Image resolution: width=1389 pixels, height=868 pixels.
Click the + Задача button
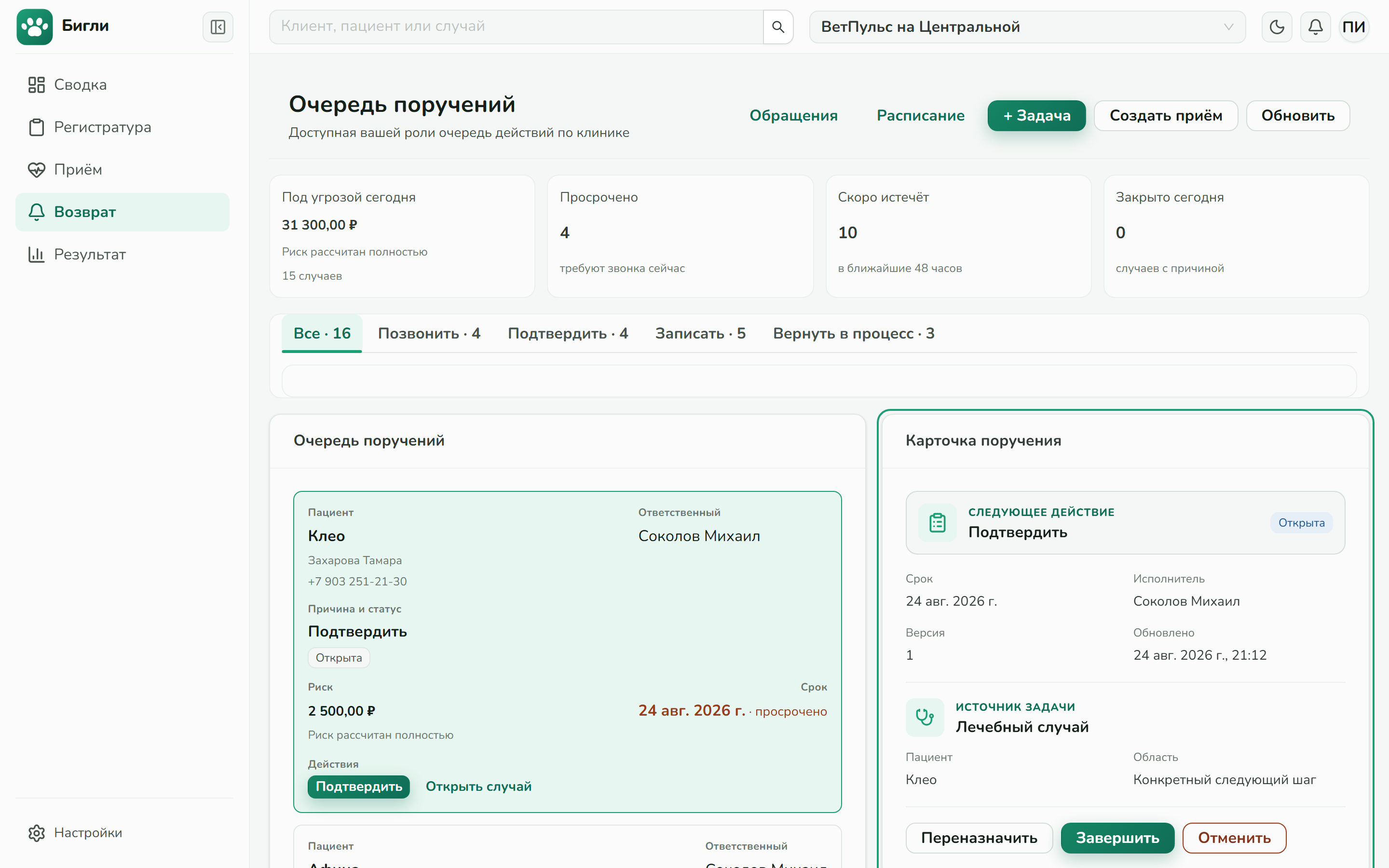click(1036, 115)
